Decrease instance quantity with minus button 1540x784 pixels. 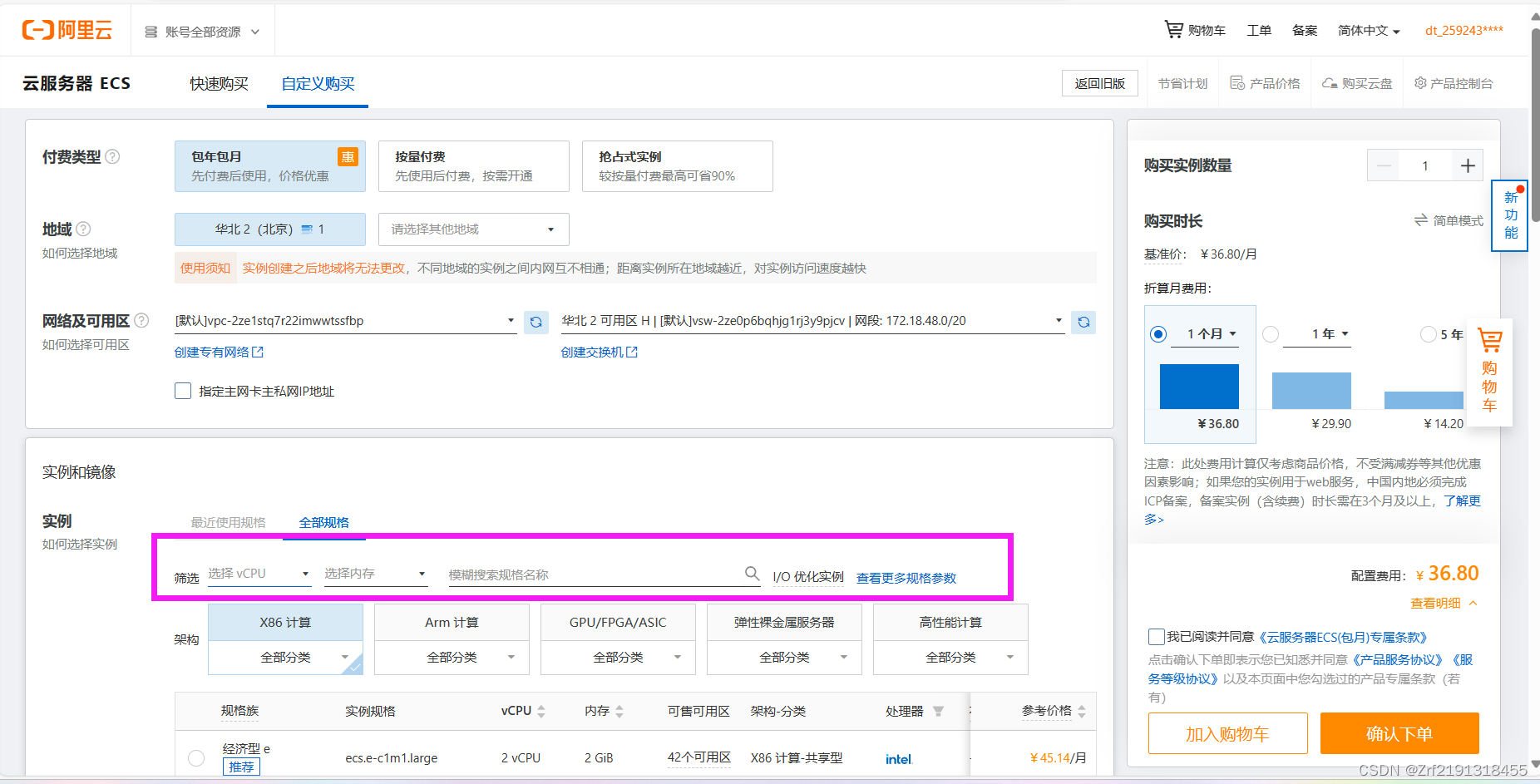coord(1384,165)
